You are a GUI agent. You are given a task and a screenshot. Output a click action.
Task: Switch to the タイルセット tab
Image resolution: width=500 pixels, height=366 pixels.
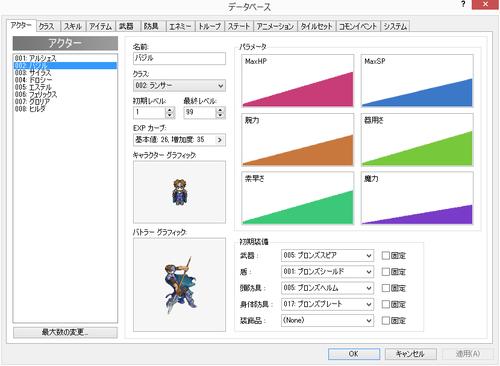[317, 26]
